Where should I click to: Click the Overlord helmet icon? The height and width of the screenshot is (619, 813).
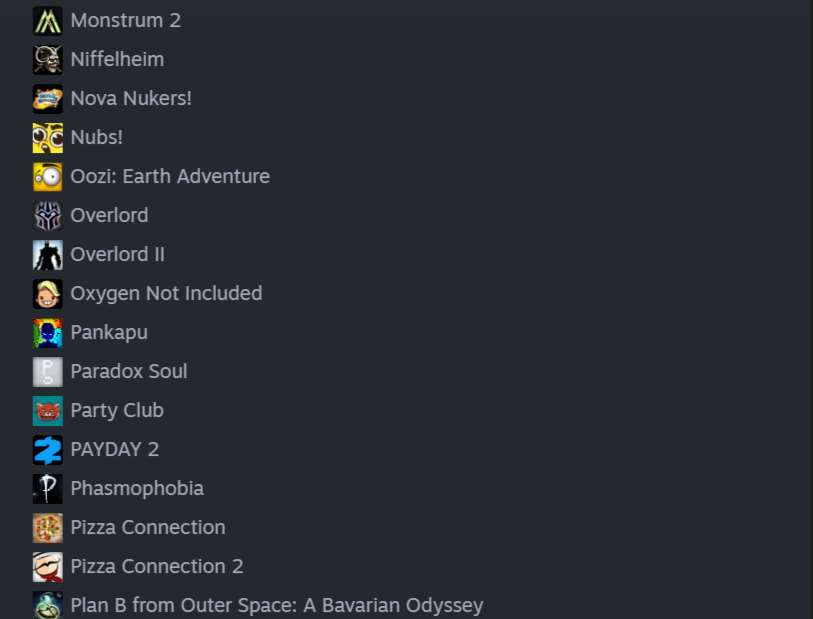pyautogui.click(x=48, y=216)
